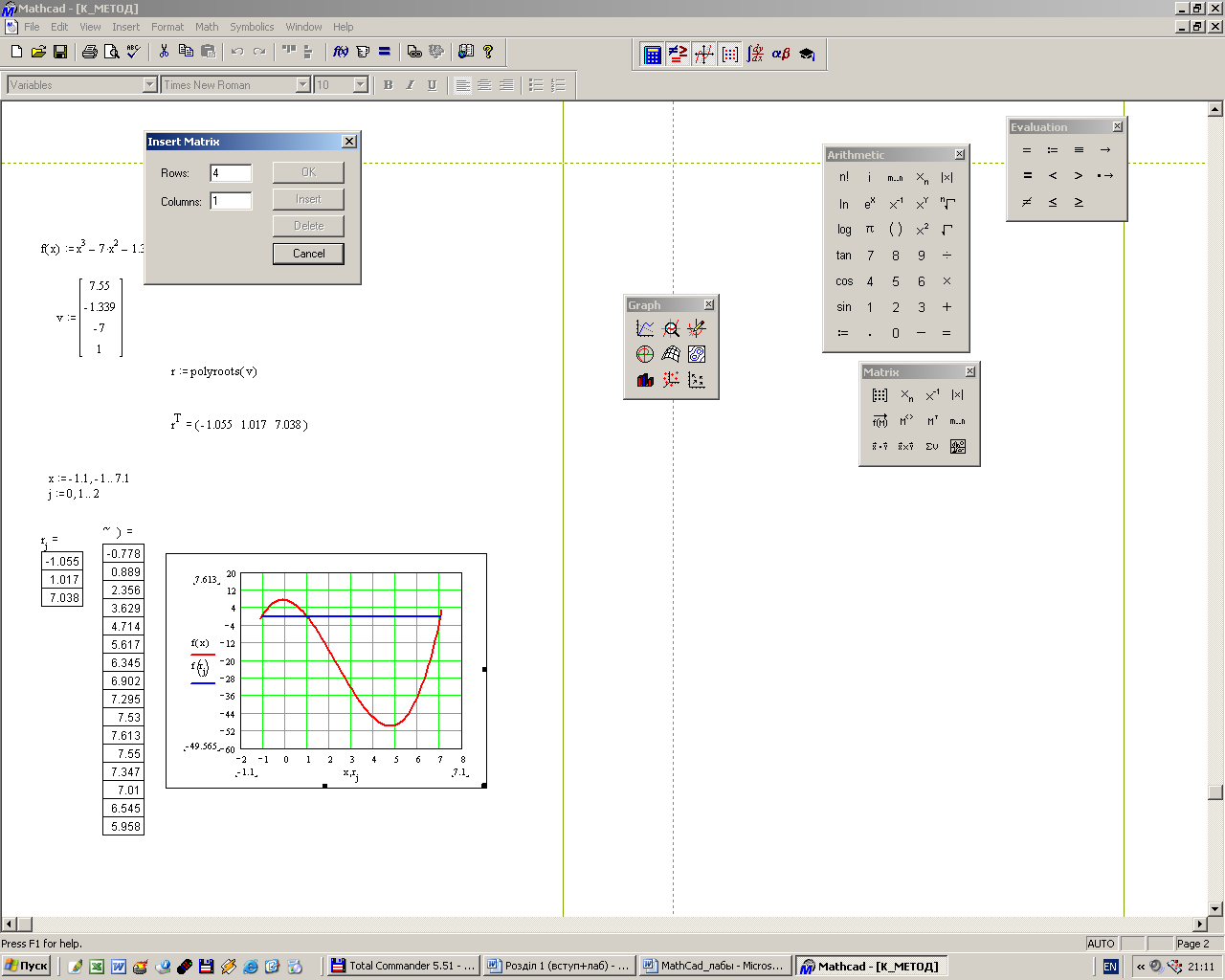Screen dimensions: 1225x980
Task: Toggle the Arithmetic palette calculator icon
Action: pyautogui.click(x=653, y=55)
